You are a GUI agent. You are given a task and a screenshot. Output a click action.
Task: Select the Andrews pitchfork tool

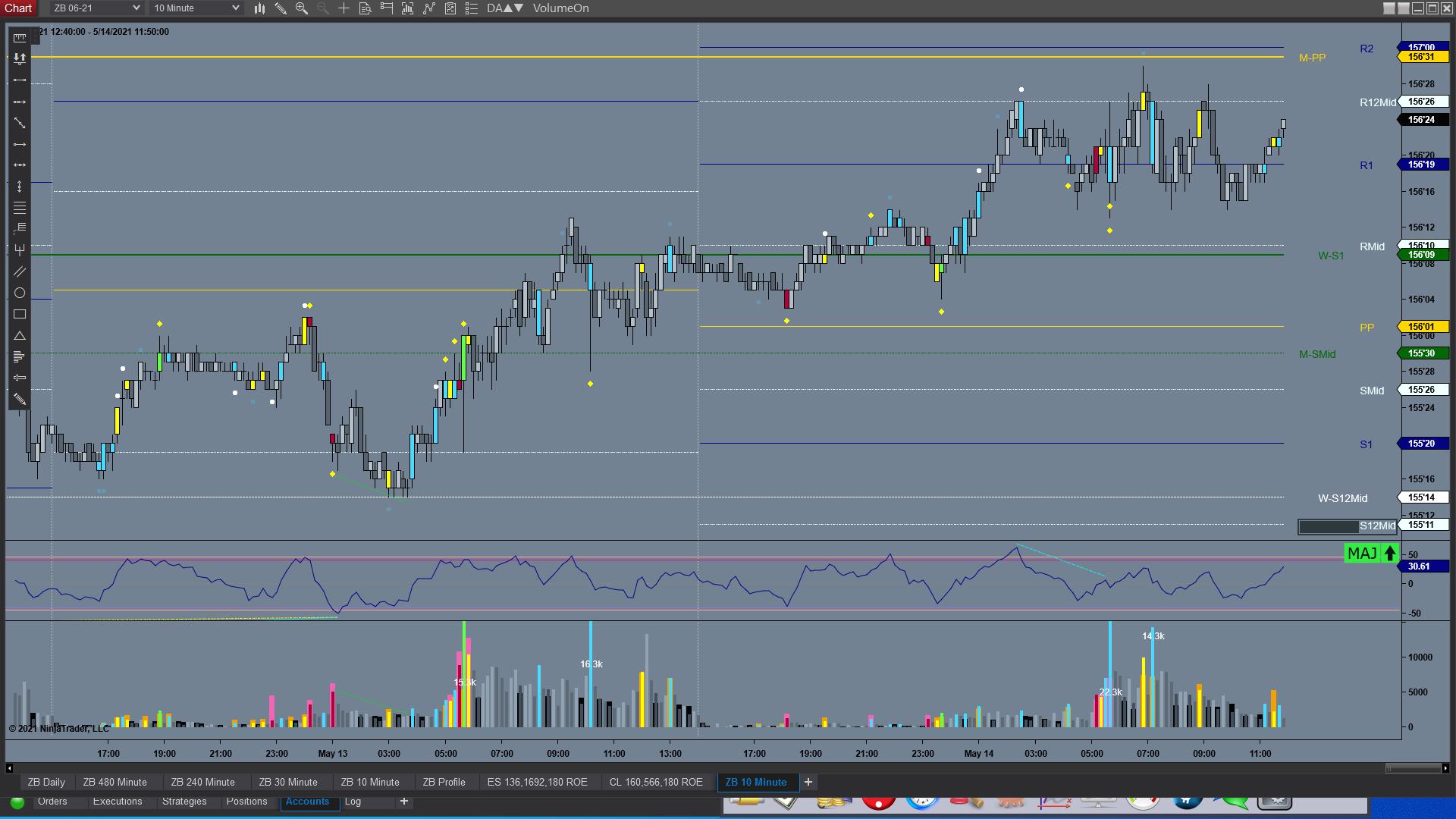coord(20,250)
